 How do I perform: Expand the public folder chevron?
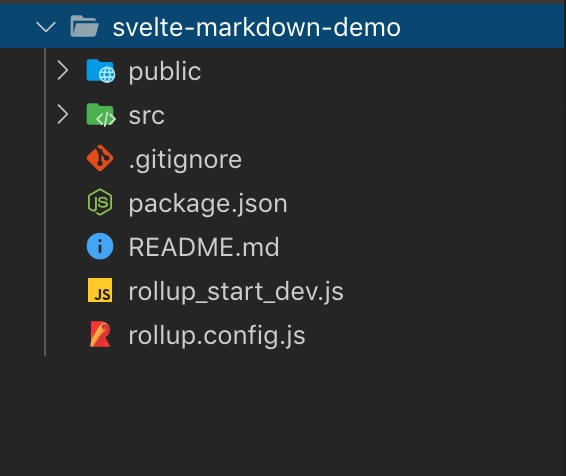coord(63,70)
